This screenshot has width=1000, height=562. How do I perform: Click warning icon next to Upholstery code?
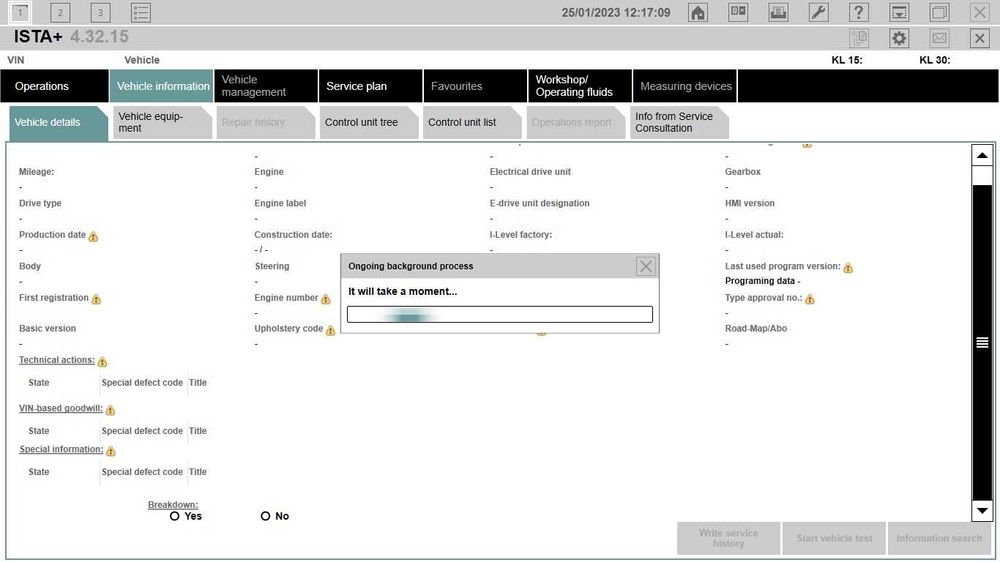(x=330, y=330)
